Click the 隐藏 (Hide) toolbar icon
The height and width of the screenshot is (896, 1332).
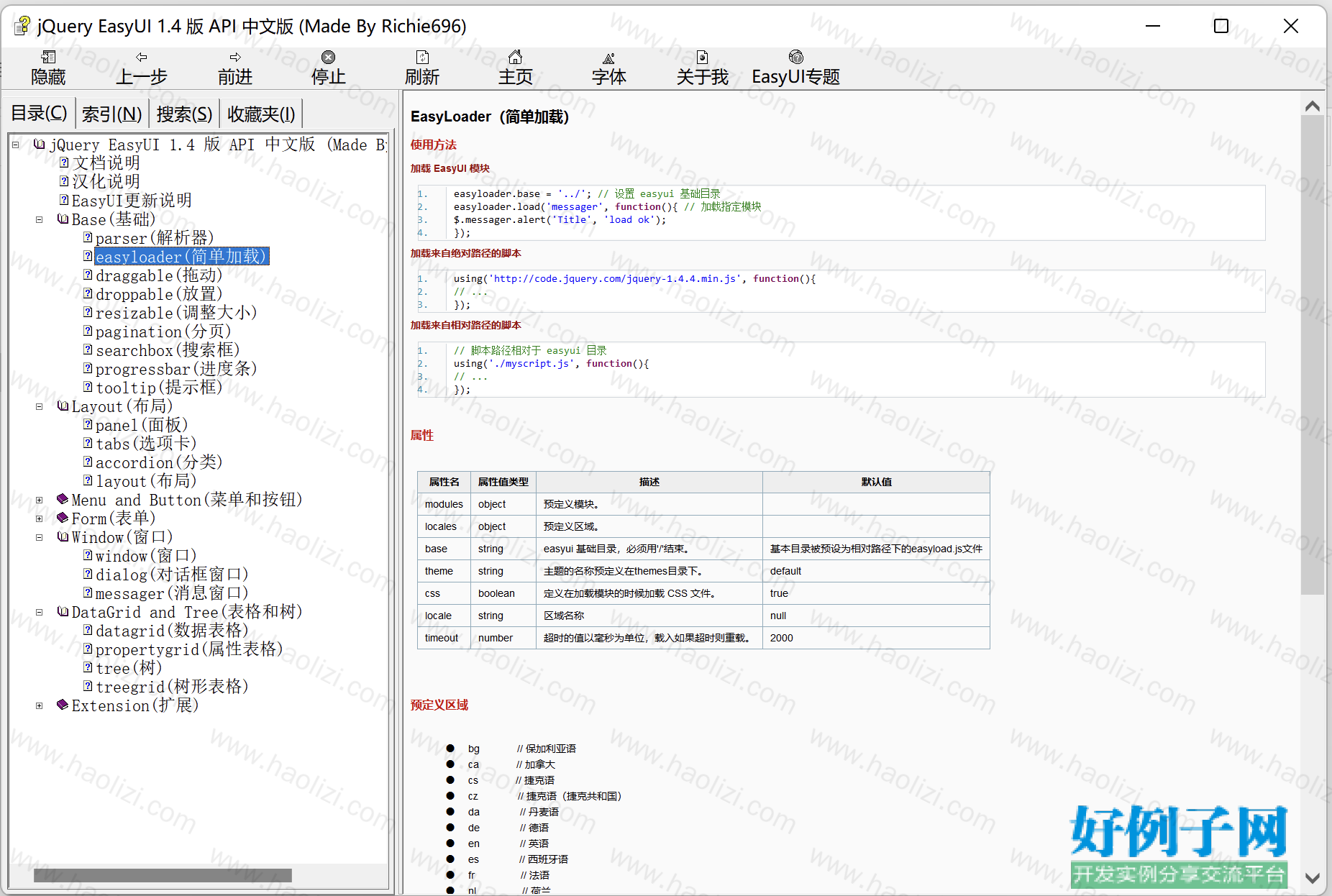click(x=48, y=58)
